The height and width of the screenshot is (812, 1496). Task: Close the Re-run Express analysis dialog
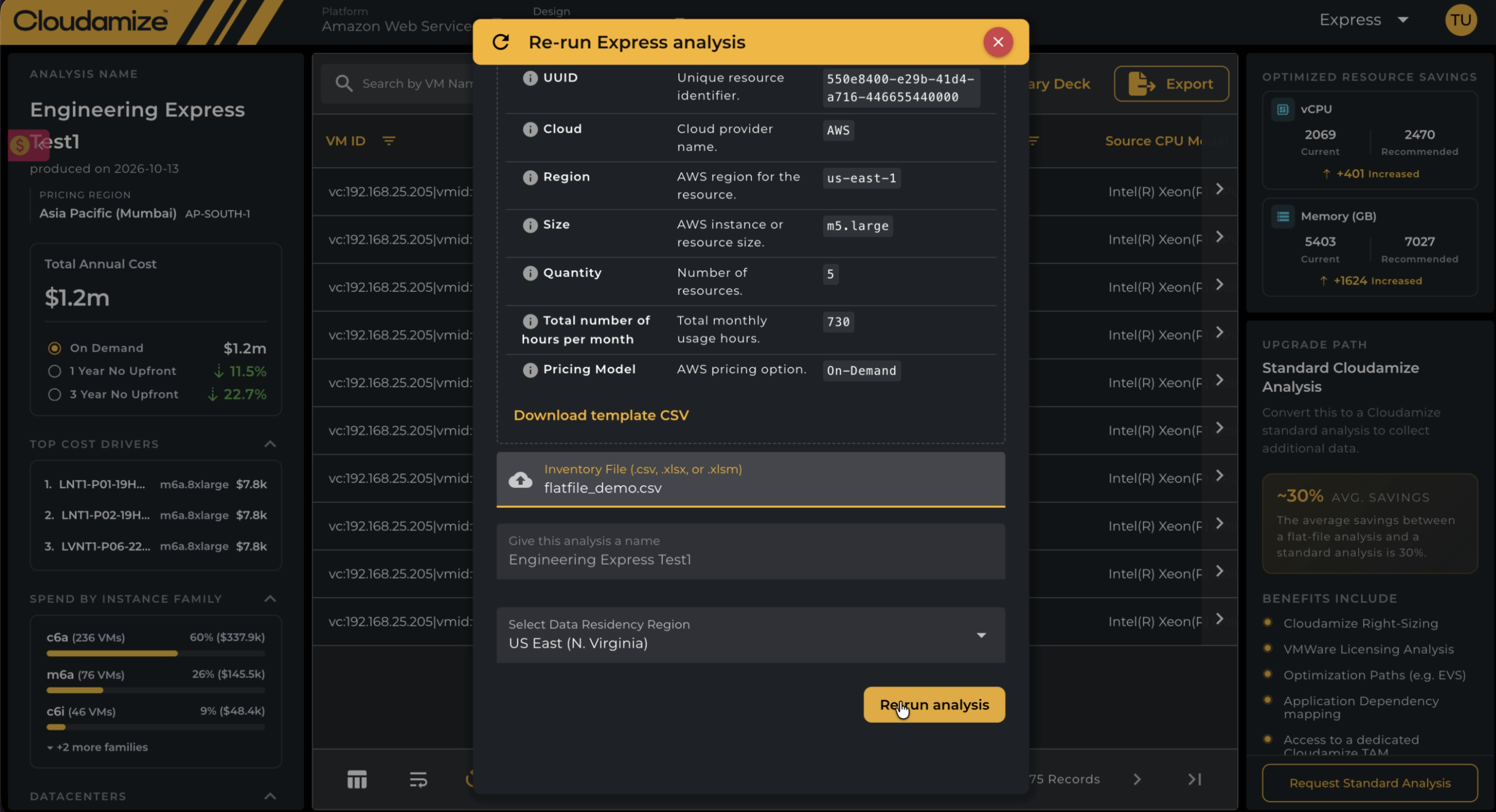tap(998, 42)
